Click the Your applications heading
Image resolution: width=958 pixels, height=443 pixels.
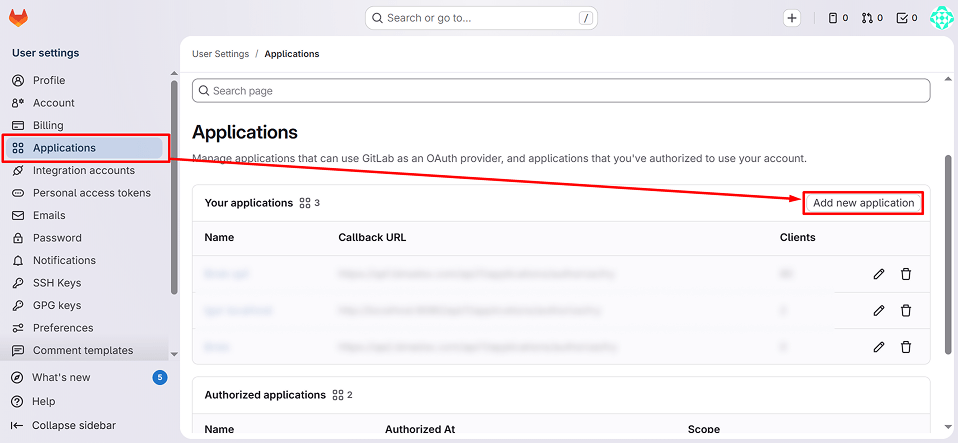pyautogui.click(x=249, y=203)
